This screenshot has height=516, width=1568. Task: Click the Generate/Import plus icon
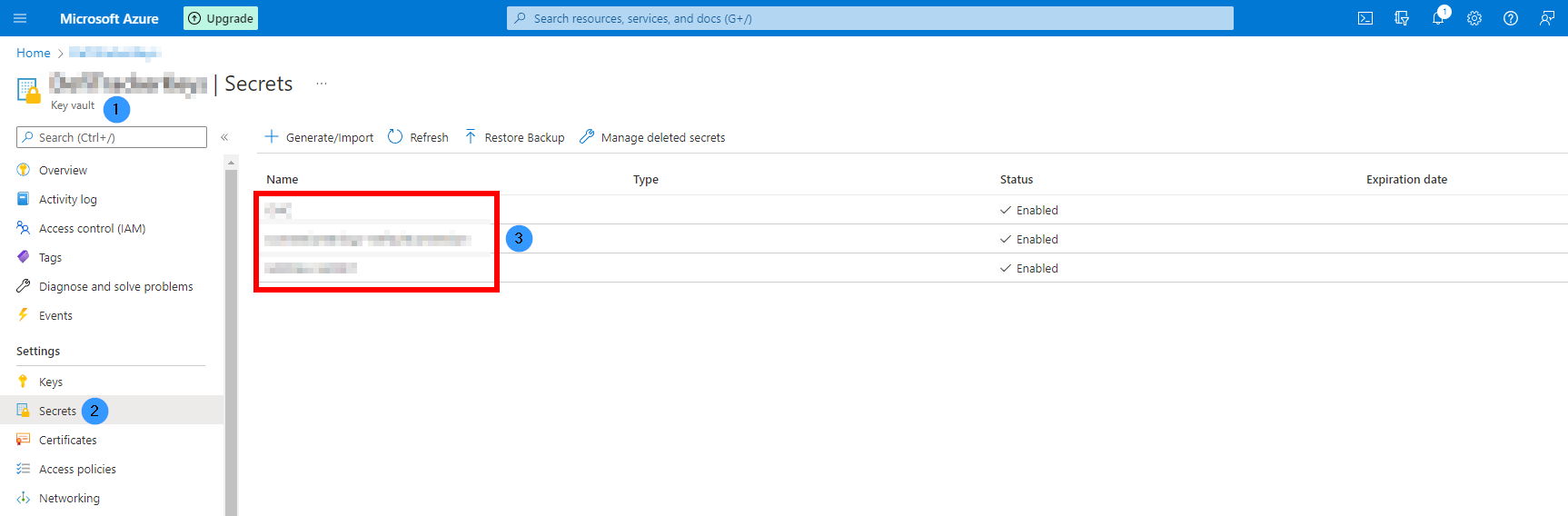(272, 136)
